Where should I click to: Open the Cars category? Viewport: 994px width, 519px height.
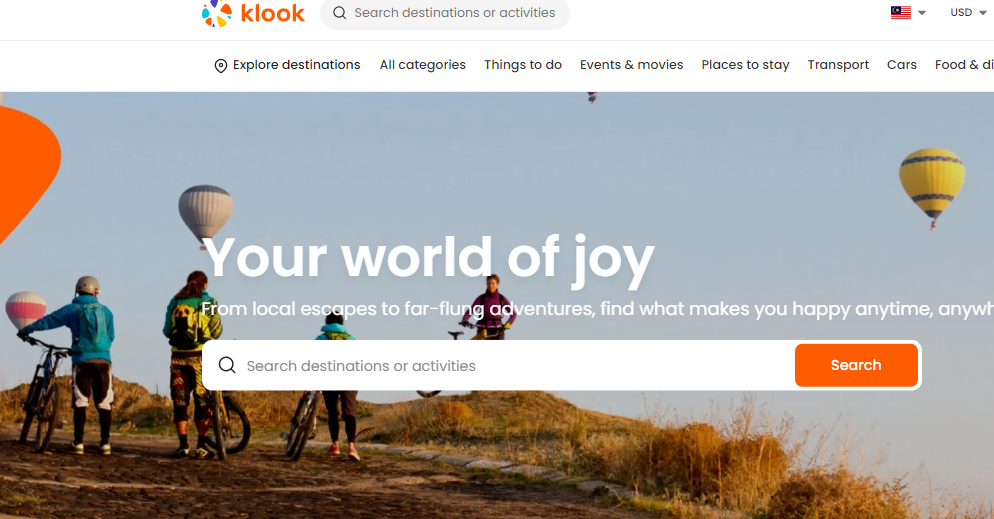(901, 65)
